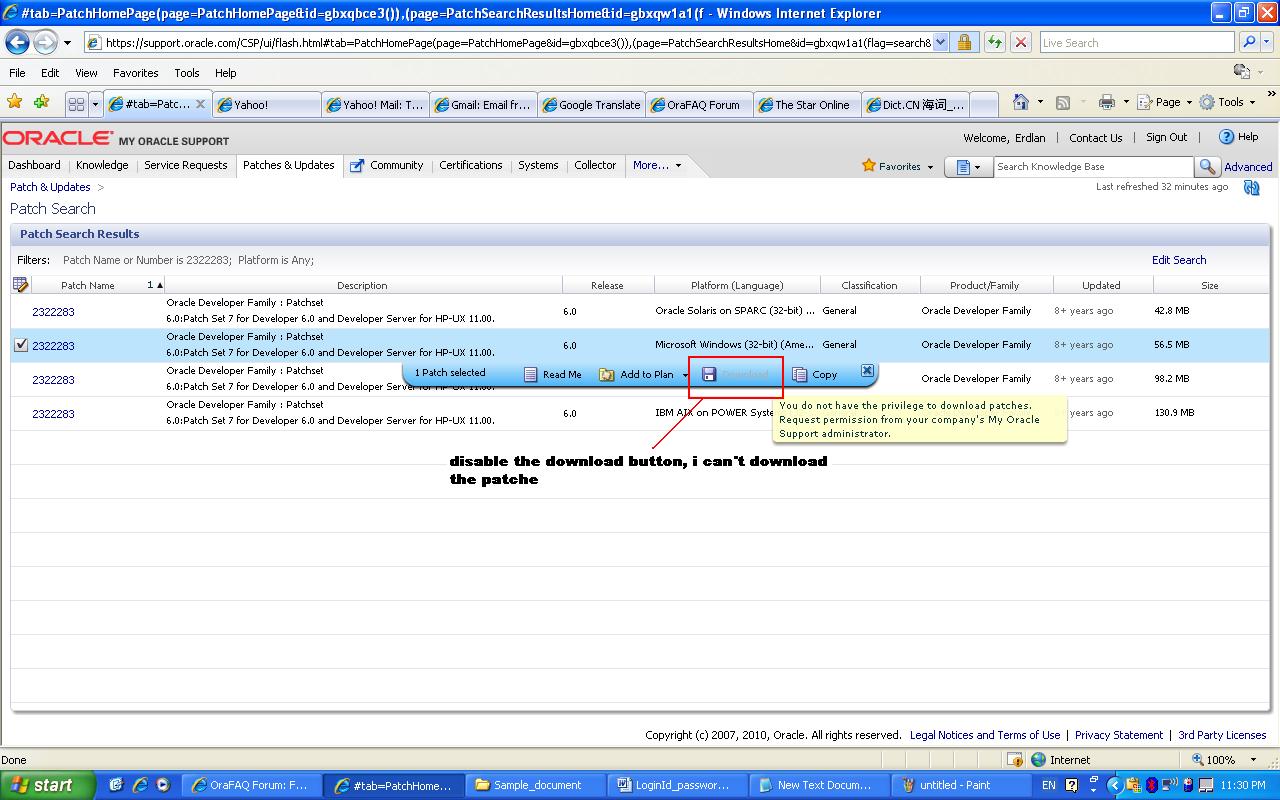
Task: Click the Copy button in patch popup
Action: tap(815, 374)
